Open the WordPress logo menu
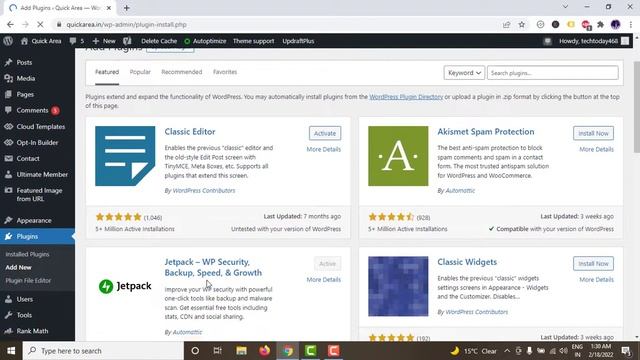 click(8, 41)
